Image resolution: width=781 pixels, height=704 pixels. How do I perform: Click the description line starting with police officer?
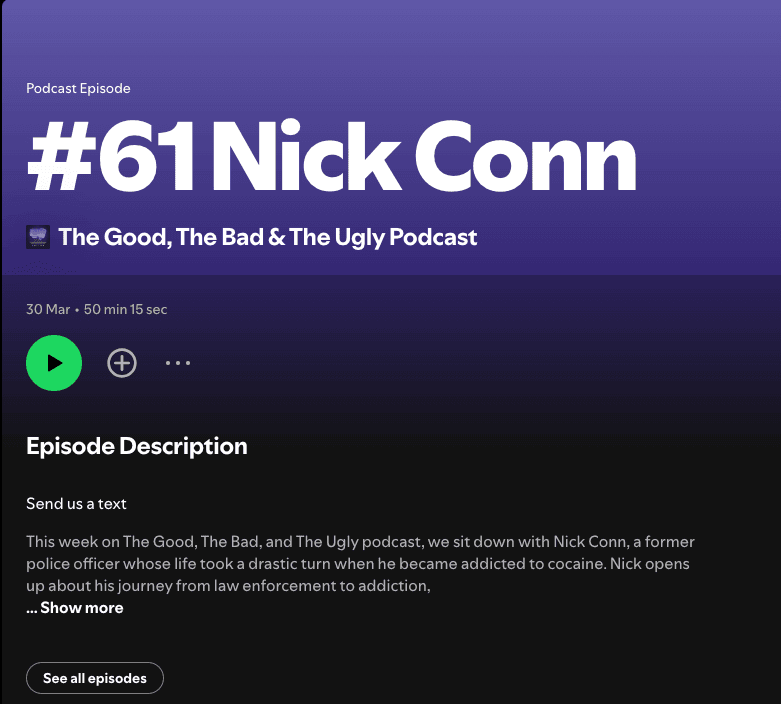tap(358, 563)
